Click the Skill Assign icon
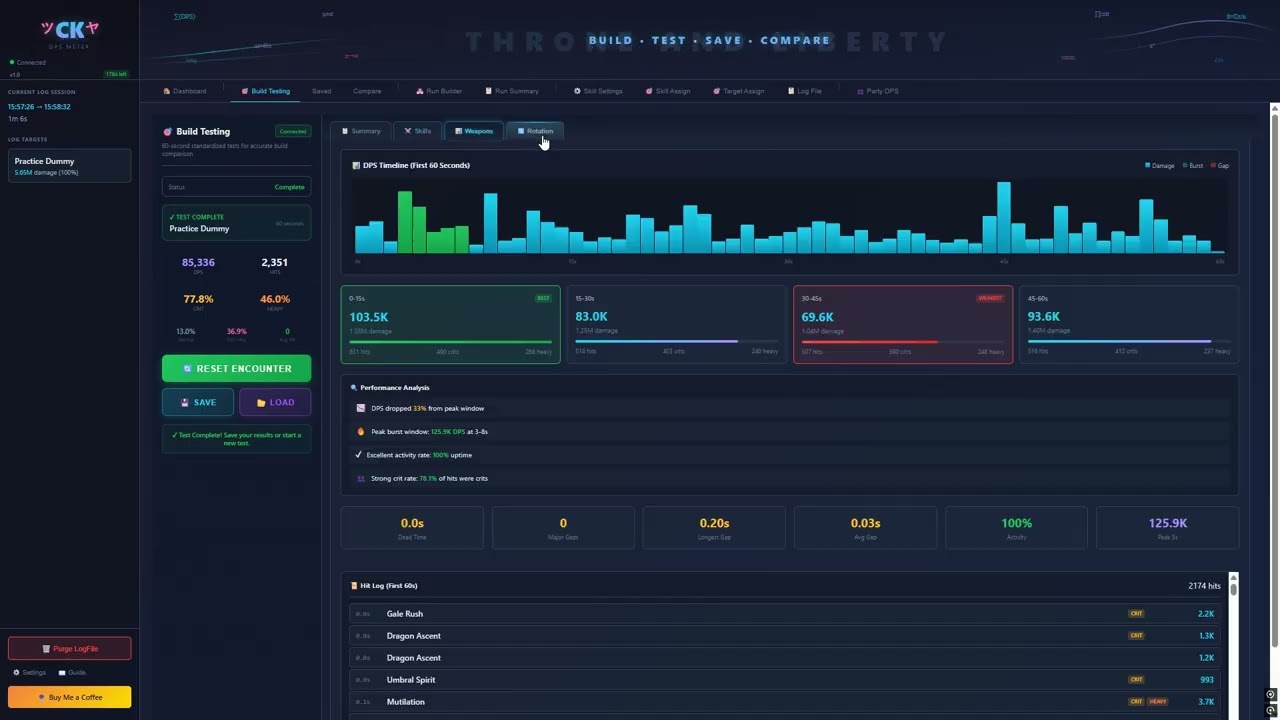Screen dimensions: 1280x720 649,91
